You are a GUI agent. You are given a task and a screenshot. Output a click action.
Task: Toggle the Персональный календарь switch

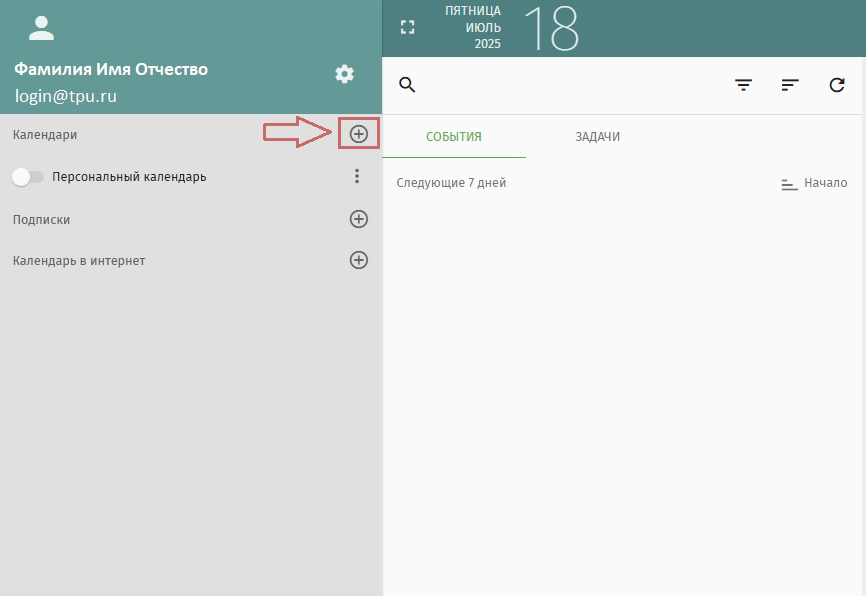(28, 177)
